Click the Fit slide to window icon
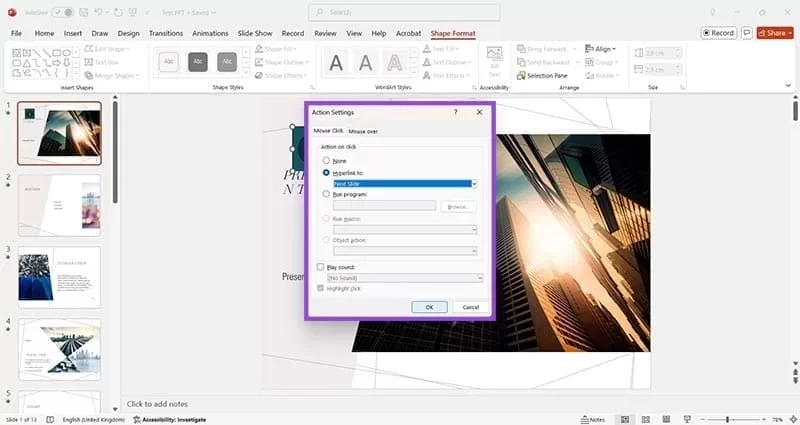Image resolution: width=800 pixels, height=425 pixels. (x=791, y=419)
